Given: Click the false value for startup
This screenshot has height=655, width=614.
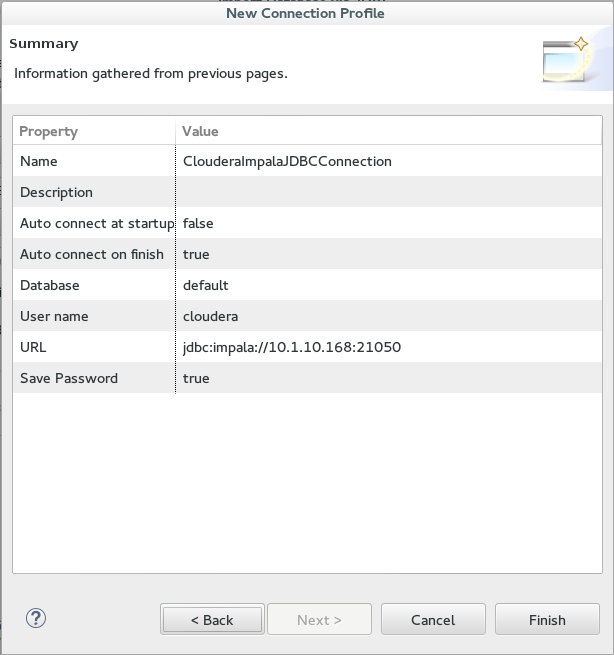Looking at the screenshot, I should pos(198,223).
